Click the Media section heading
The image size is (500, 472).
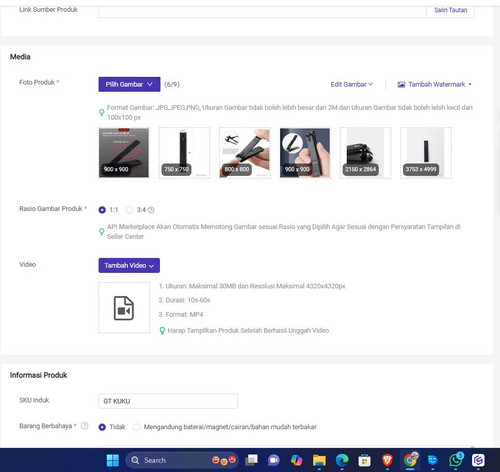pos(20,57)
